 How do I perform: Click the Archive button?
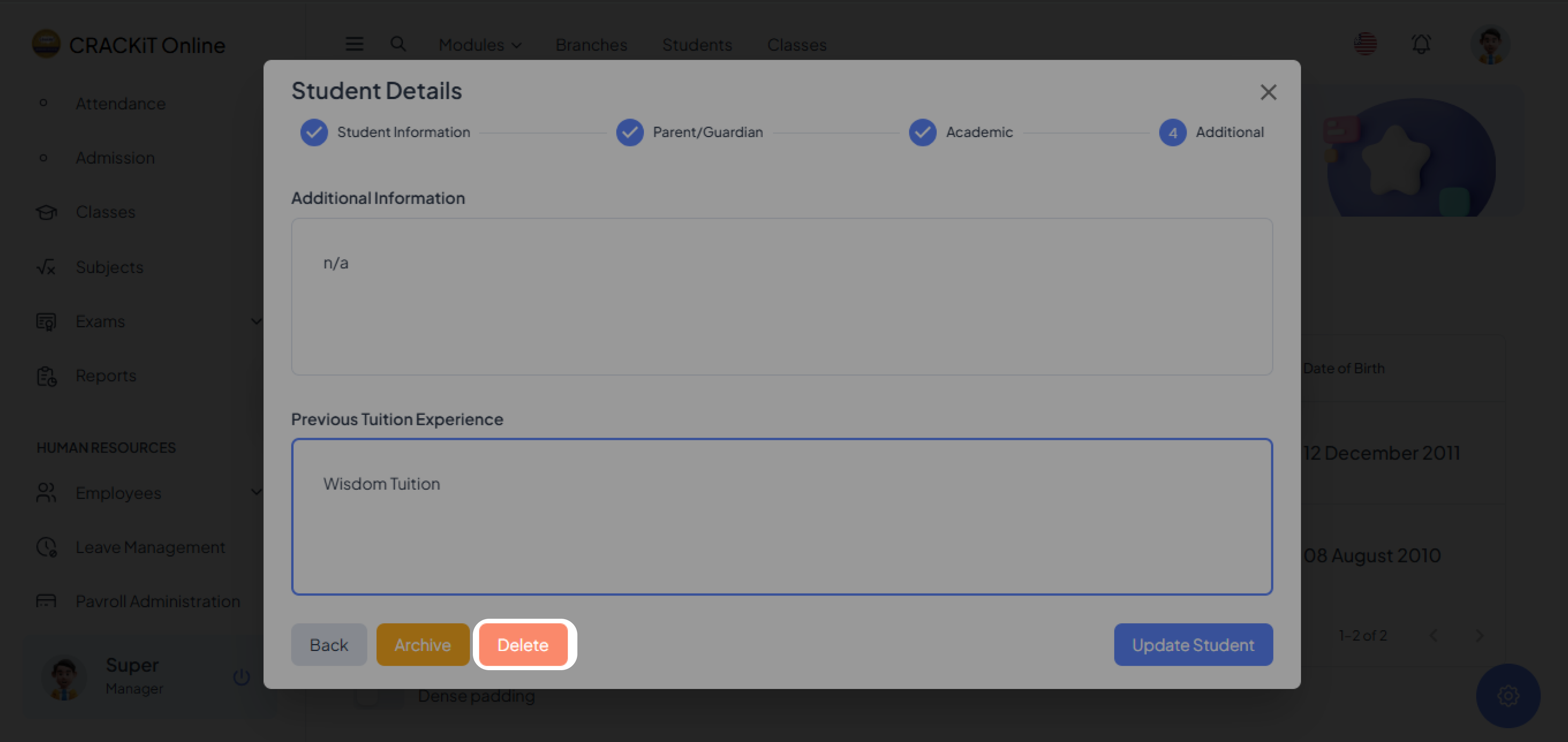tap(423, 645)
